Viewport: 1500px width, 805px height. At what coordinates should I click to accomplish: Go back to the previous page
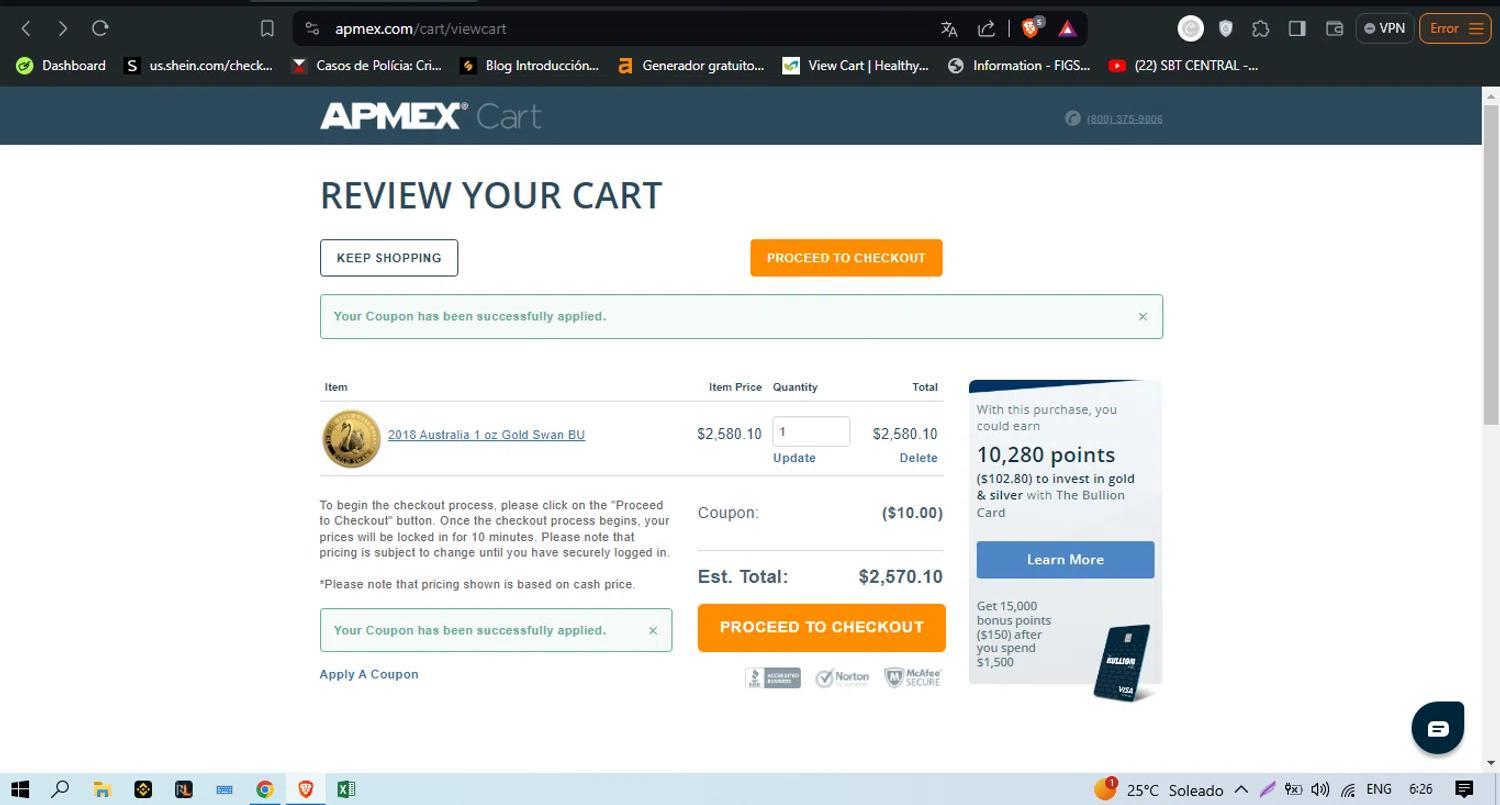27,28
